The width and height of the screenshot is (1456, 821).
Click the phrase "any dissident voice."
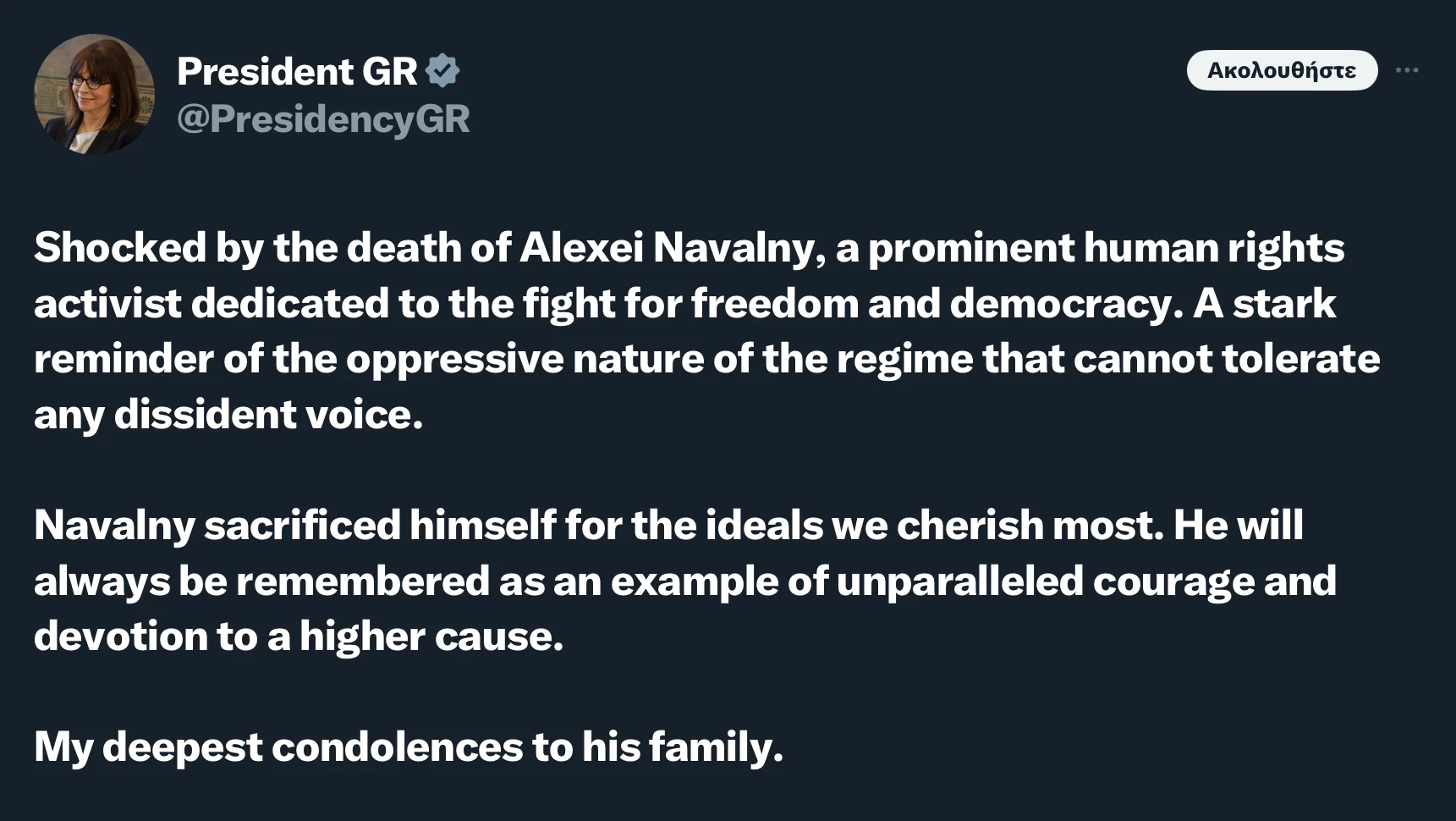tap(228, 415)
